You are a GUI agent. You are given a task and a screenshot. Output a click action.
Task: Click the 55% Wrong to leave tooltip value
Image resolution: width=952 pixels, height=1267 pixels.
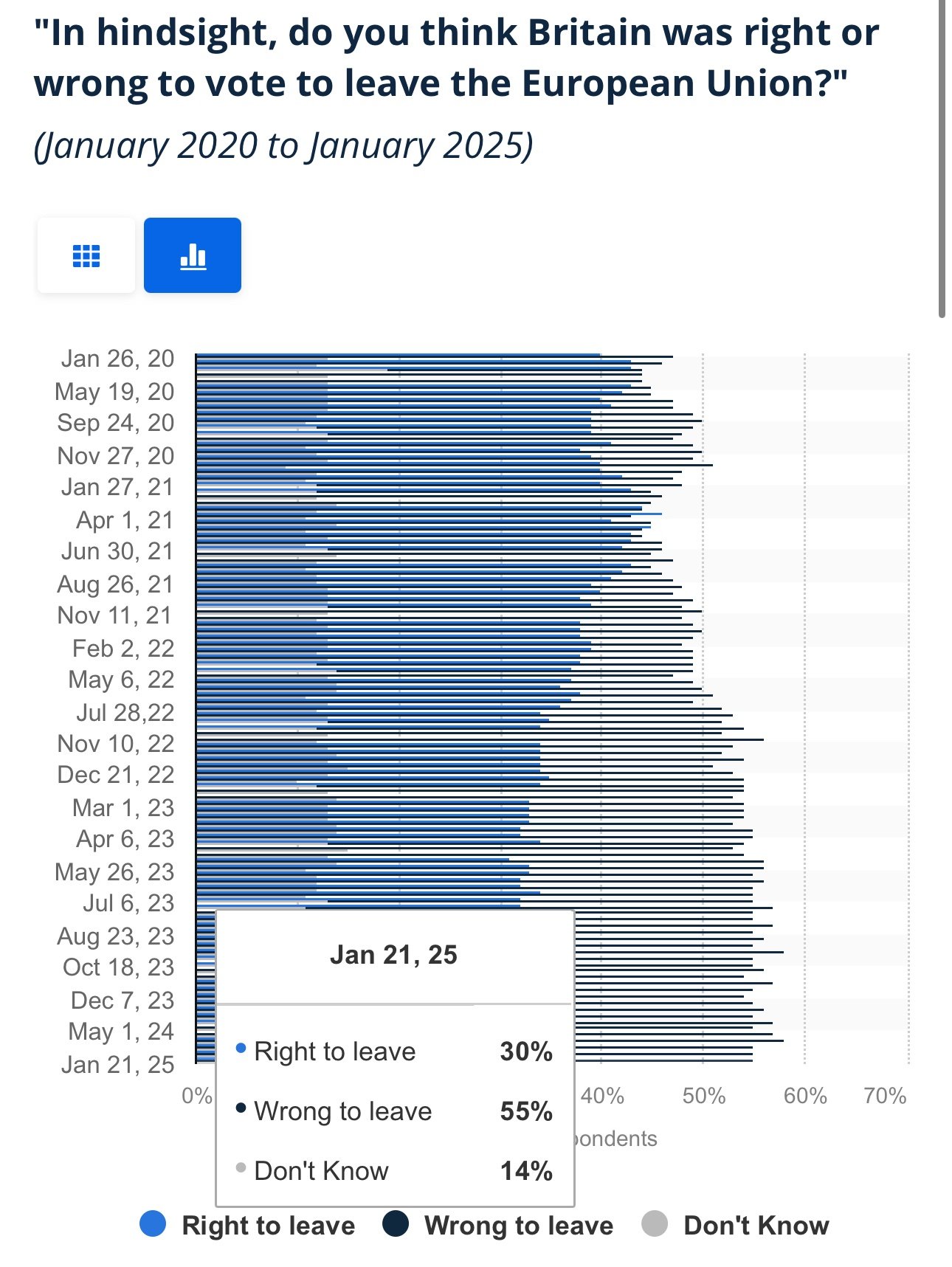(x=526, y=1111)
